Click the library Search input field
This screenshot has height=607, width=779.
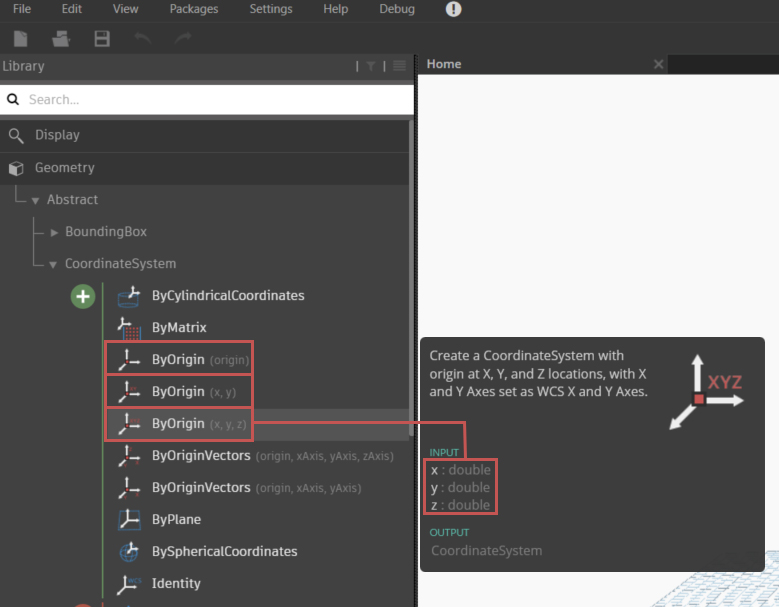(215, 100)
